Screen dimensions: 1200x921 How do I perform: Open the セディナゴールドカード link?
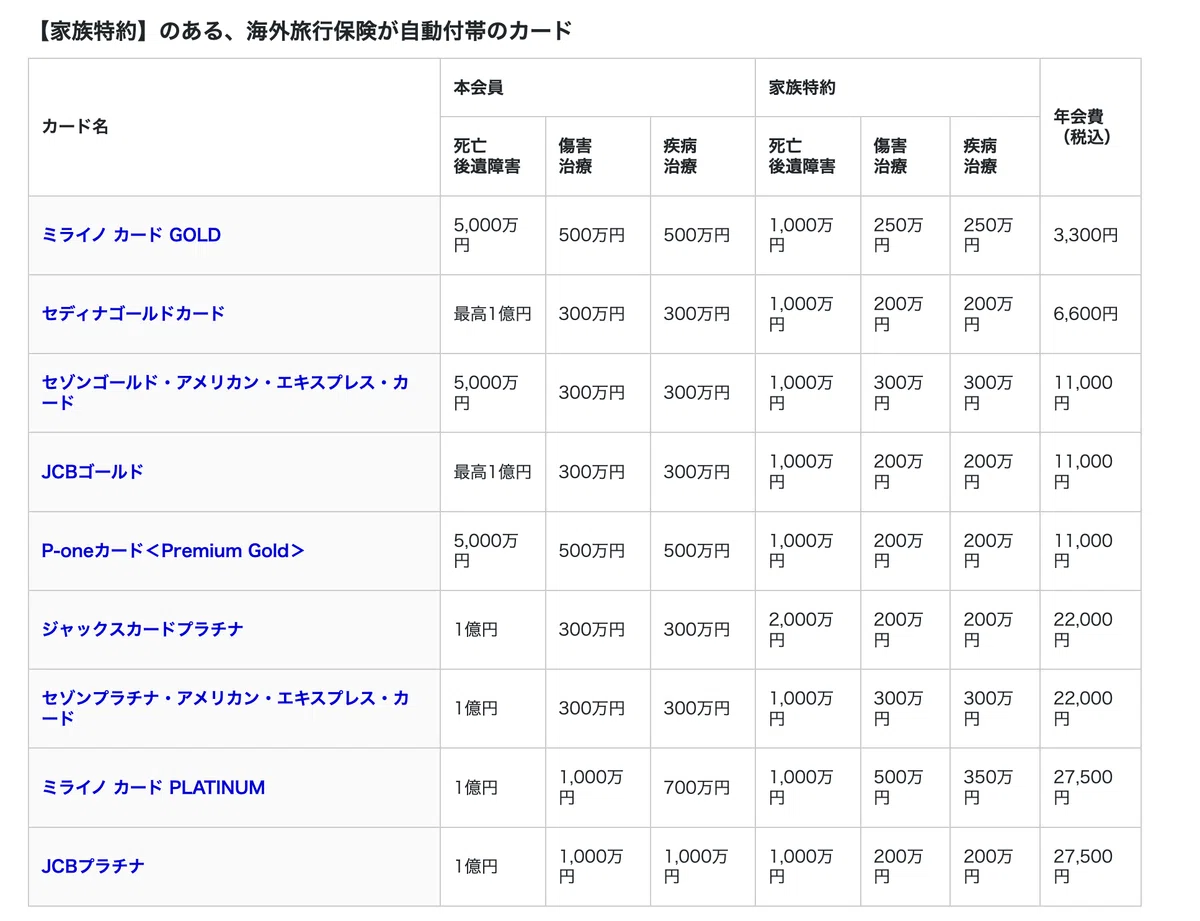[x=133, y=313]
